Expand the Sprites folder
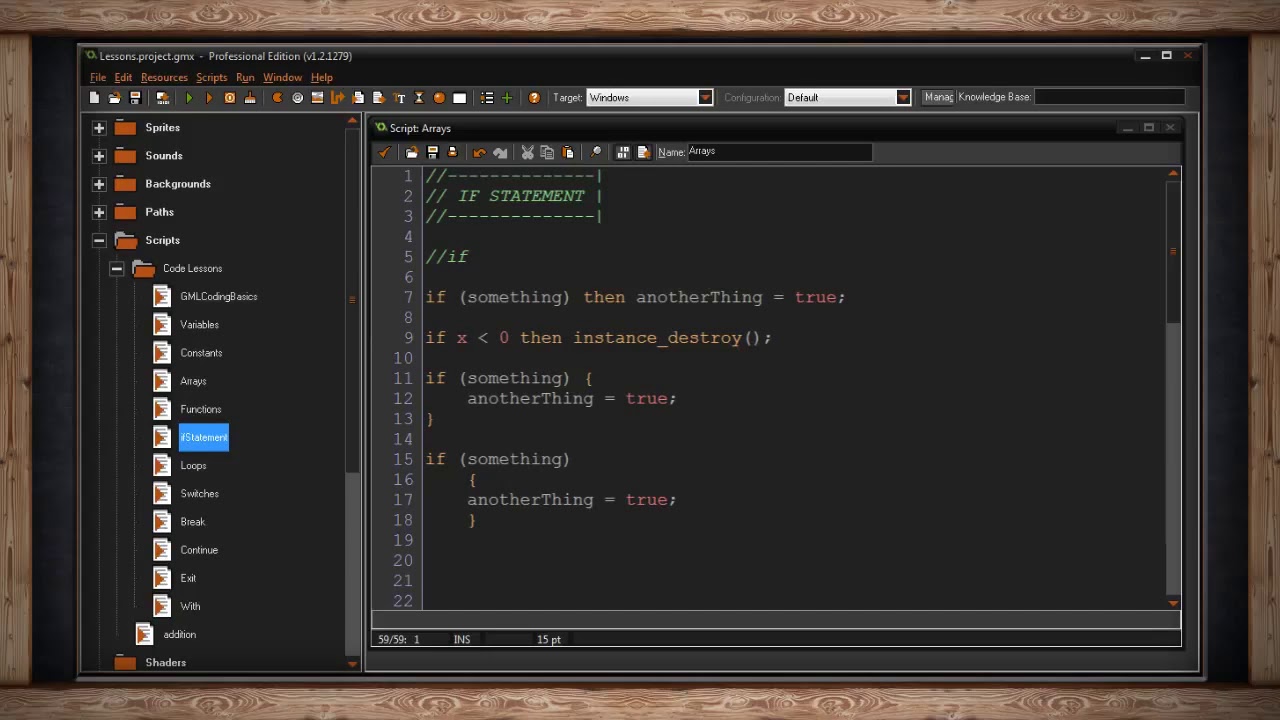1280x720 pixels. point(99,128)
